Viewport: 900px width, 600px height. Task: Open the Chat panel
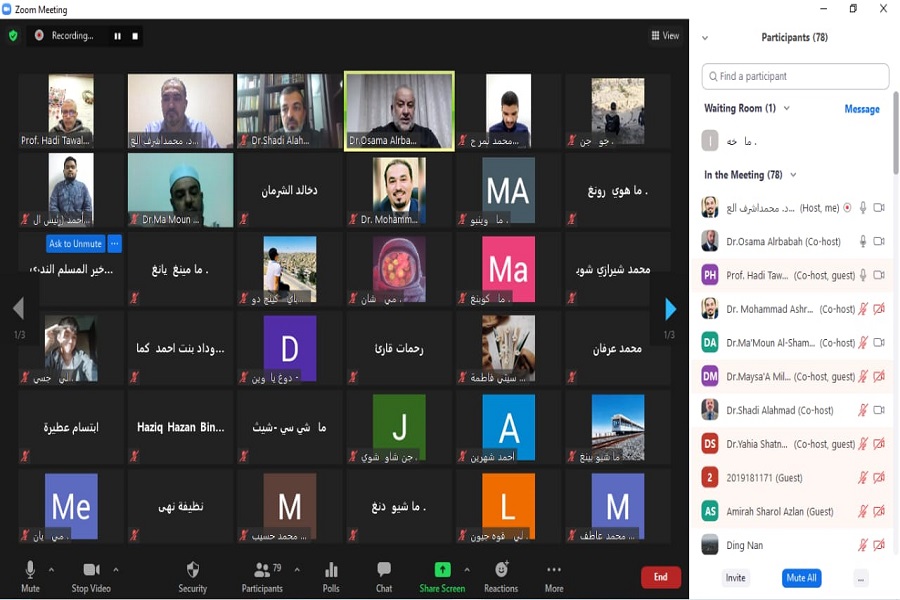[x=384, y=576]
